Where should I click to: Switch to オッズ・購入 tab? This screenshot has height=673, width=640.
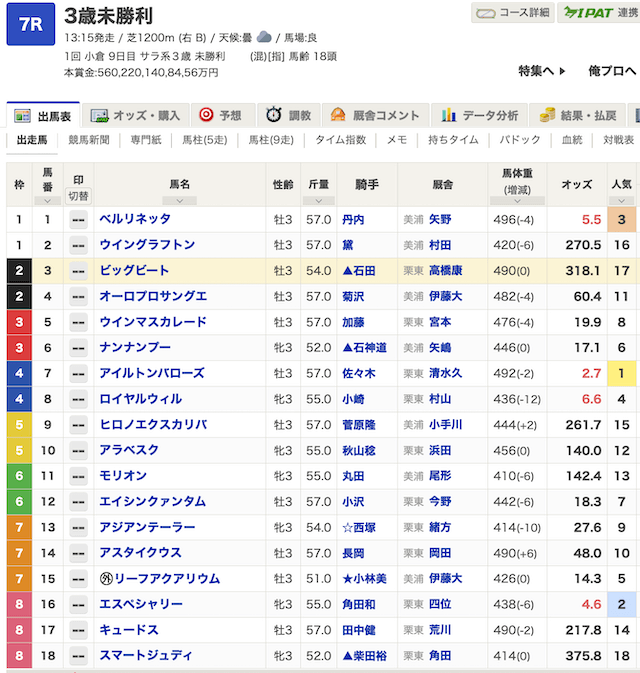[x=136, y=116]
